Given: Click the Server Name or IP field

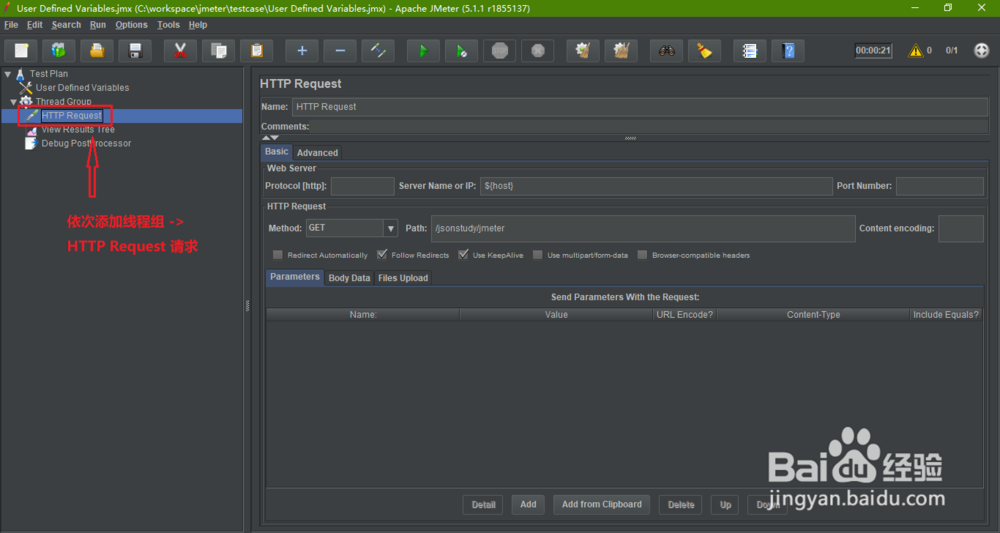Looking at the screenshot, I should (x=656, y=186).
